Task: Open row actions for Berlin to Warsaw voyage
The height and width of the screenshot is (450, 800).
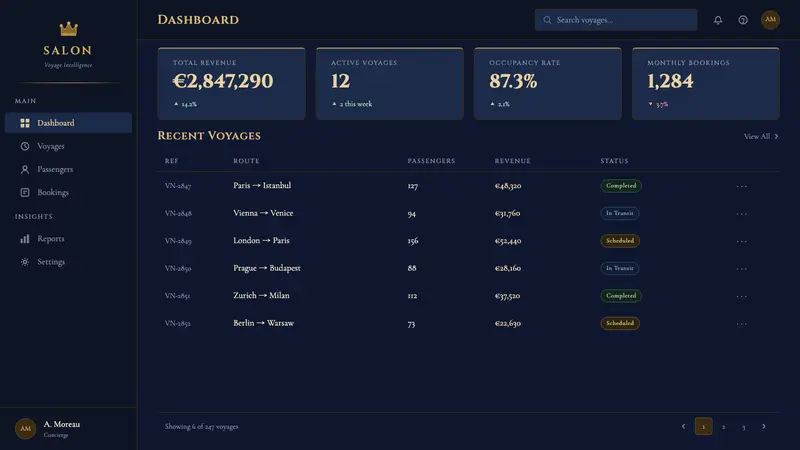Action: point(741,324)
